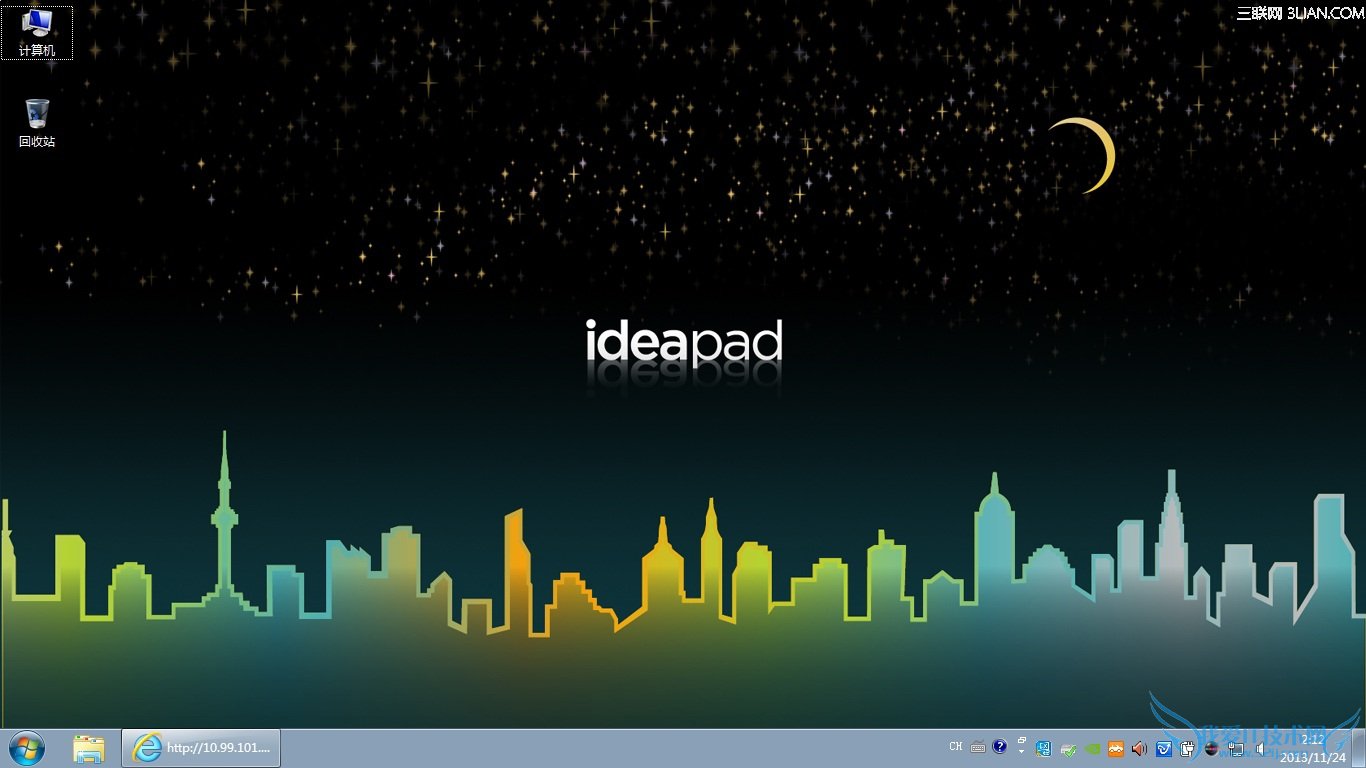Click the Show desktop strip beside the clock
Viewport: 1366px width, 768px height.
[x=1358, y=748]
